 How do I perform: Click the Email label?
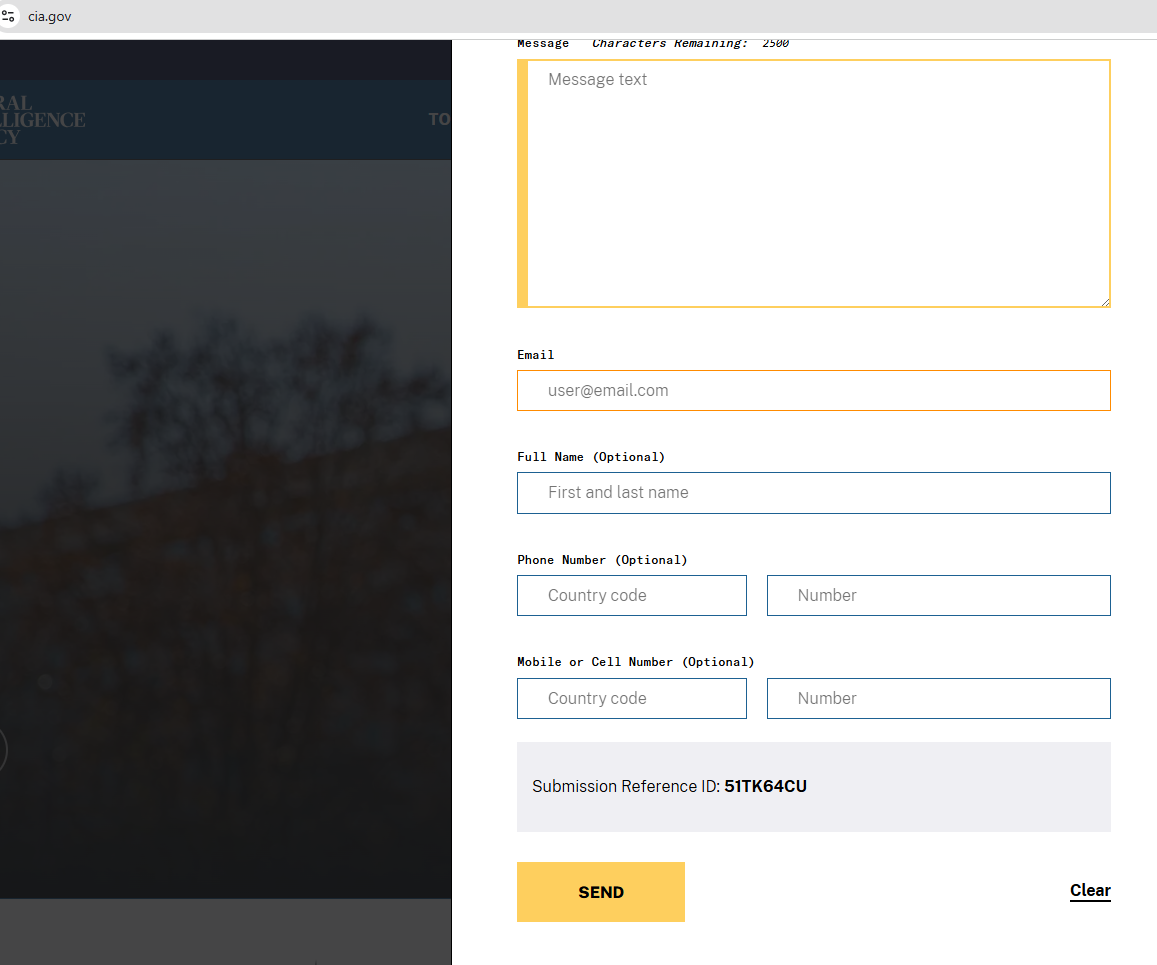click(x=536, y=355)
